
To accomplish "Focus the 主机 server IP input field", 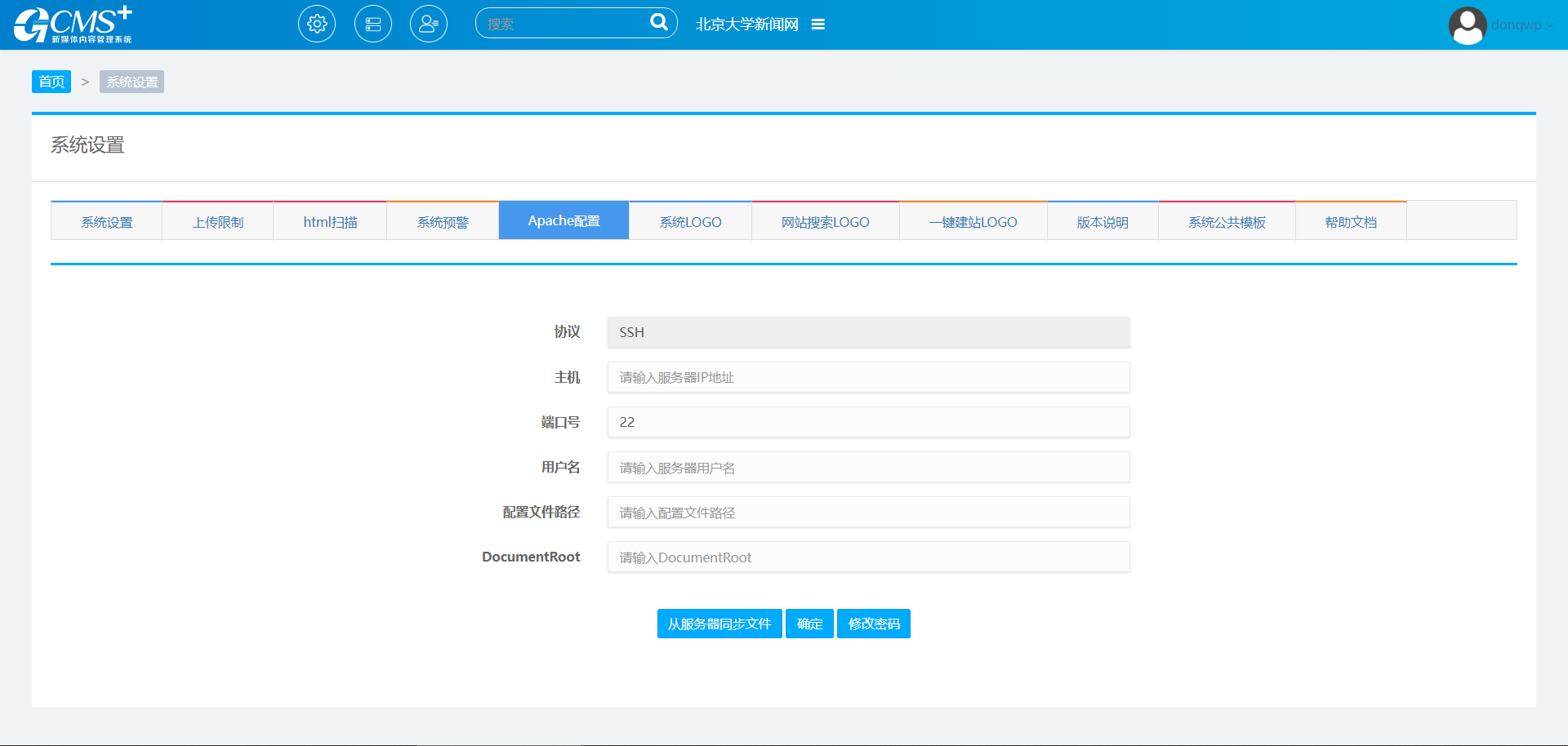I will [868, 377].
